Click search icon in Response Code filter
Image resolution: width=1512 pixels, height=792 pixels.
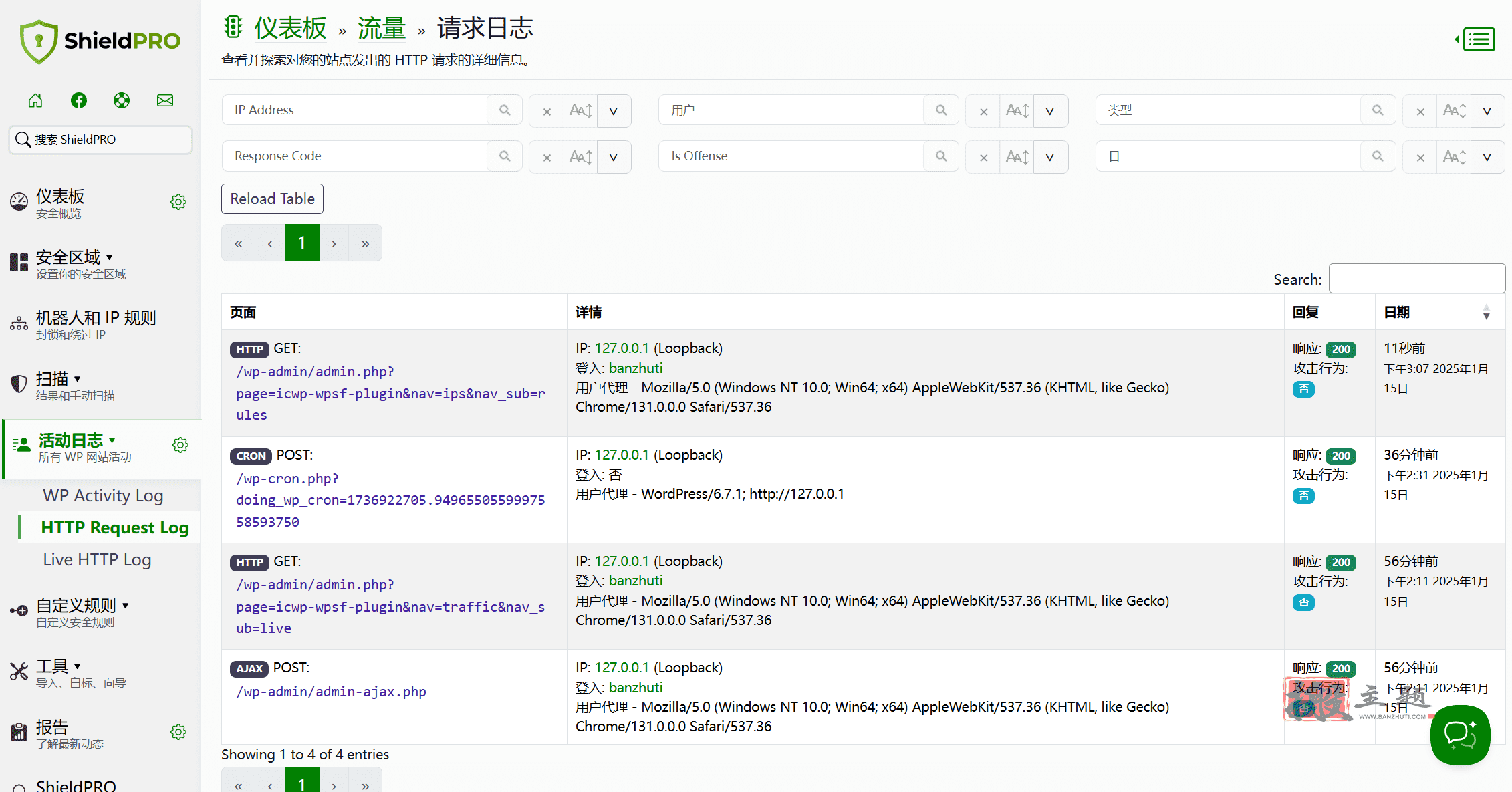pos(505,156)
